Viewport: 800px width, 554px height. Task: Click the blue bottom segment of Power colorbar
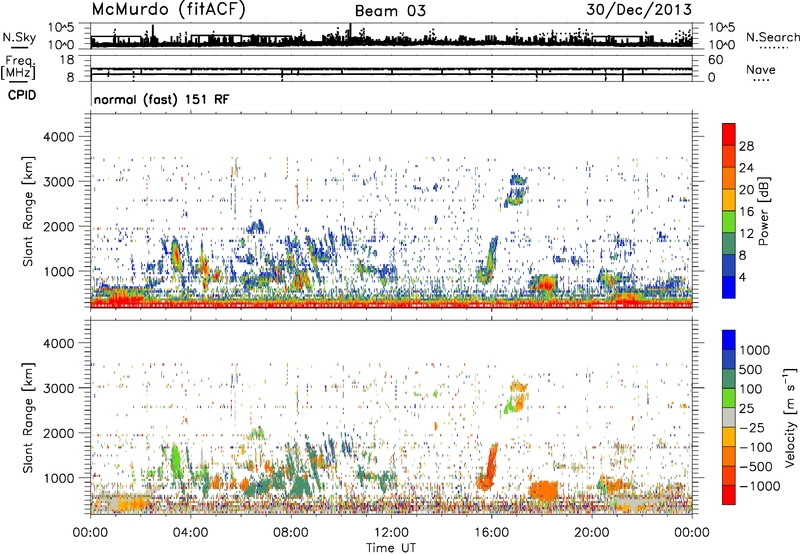[x=729, y=288]
